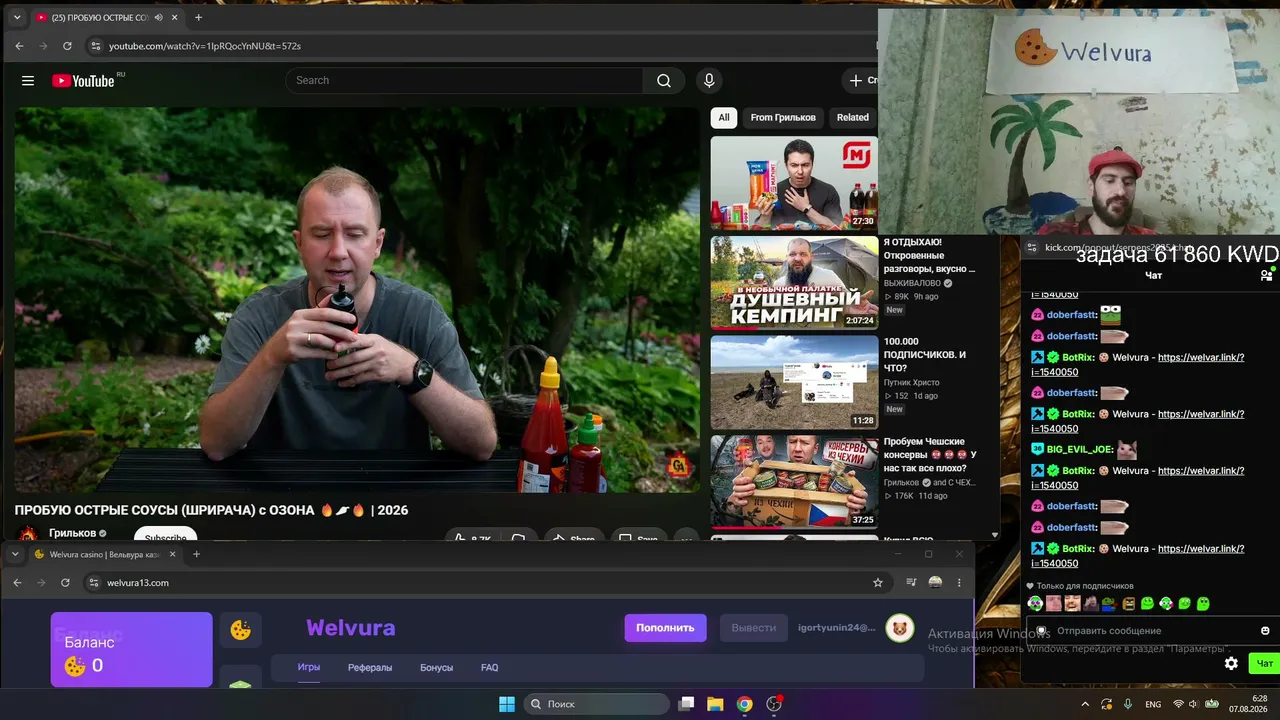Screen dimensions: 1280x720
Task: Open File Explorer from the taskbar
Action: 715,704
